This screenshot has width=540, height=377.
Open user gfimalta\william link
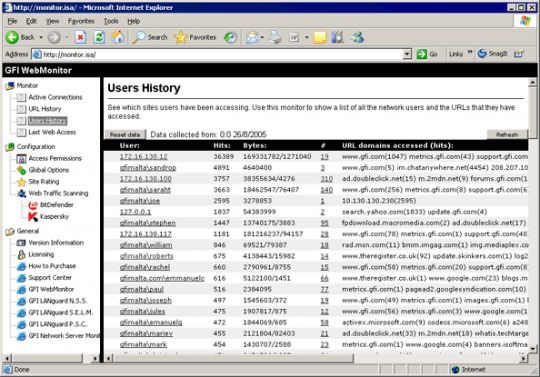tap(146, 245)
